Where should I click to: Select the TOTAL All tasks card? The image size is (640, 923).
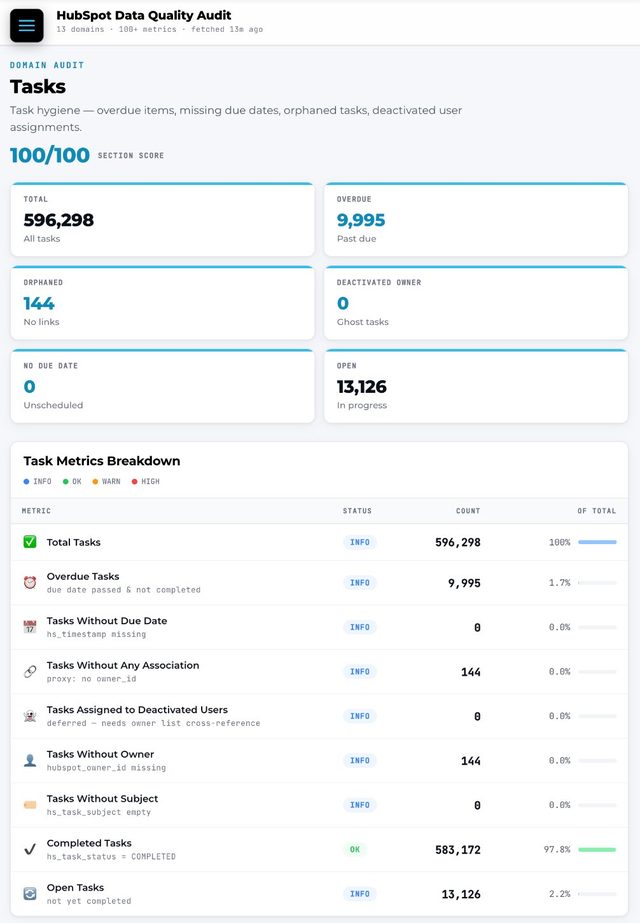tap(163, 220)
